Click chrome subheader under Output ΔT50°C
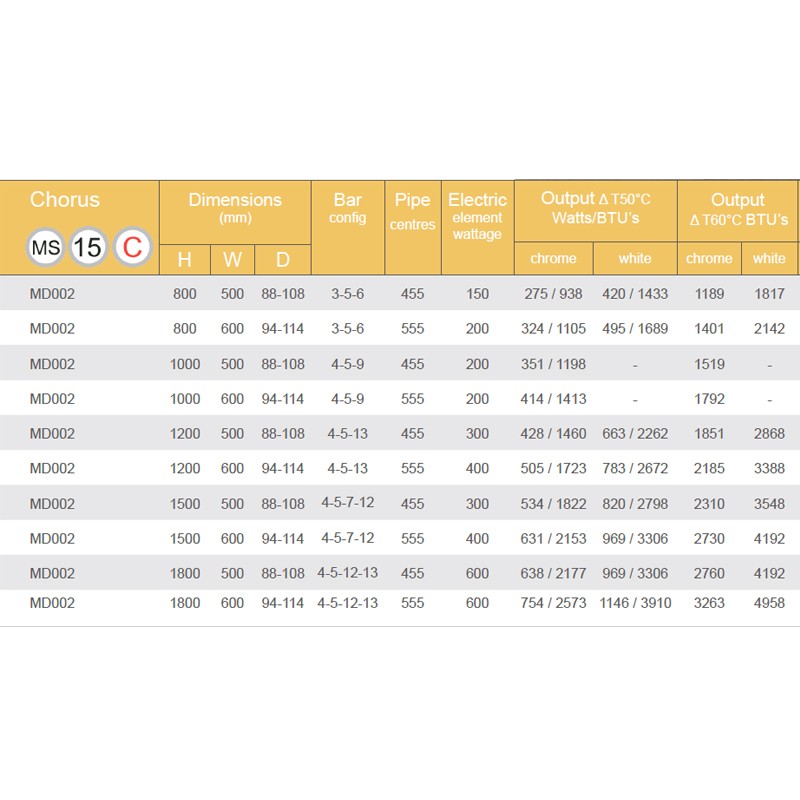This screenshot has height=800, width=800. point(553,258)
